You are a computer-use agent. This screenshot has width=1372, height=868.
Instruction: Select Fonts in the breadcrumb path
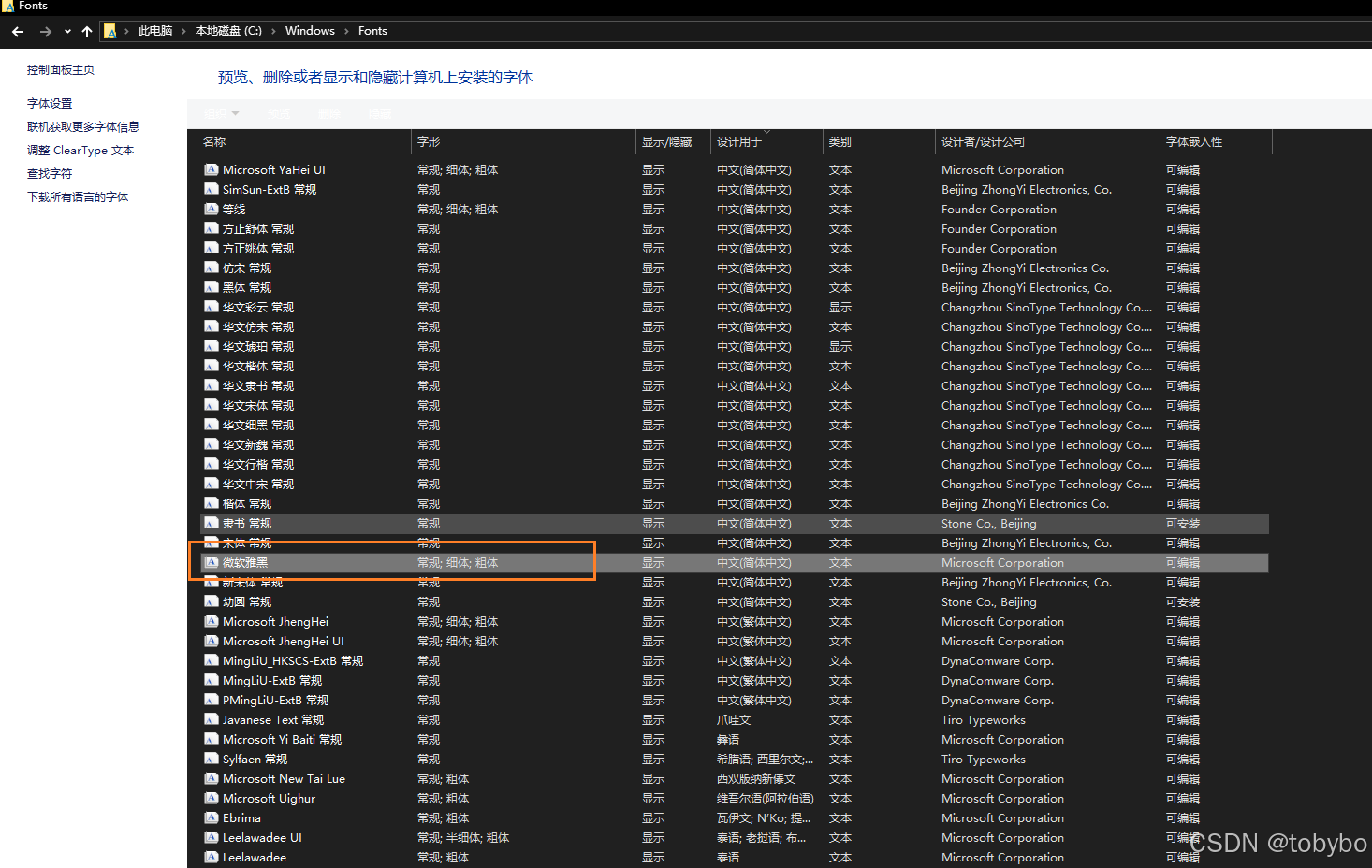(x=372, y=31)
